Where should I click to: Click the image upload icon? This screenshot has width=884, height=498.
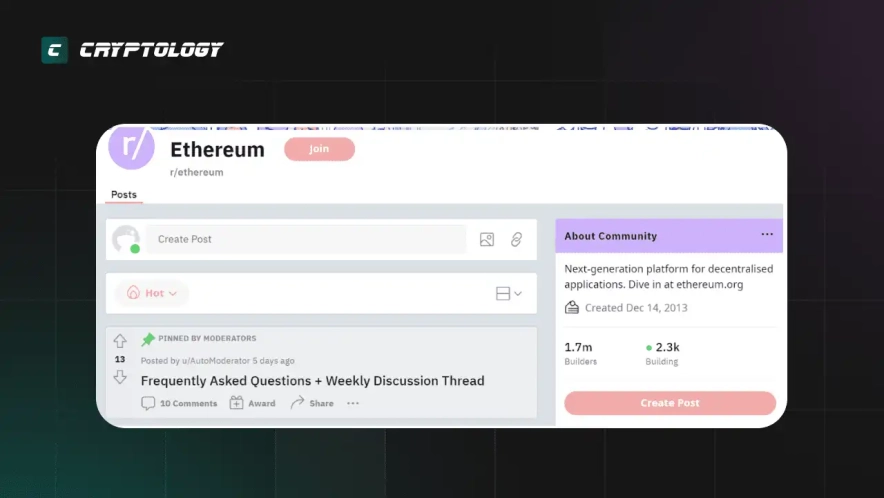pyautogui.click(x=487, y=239)
